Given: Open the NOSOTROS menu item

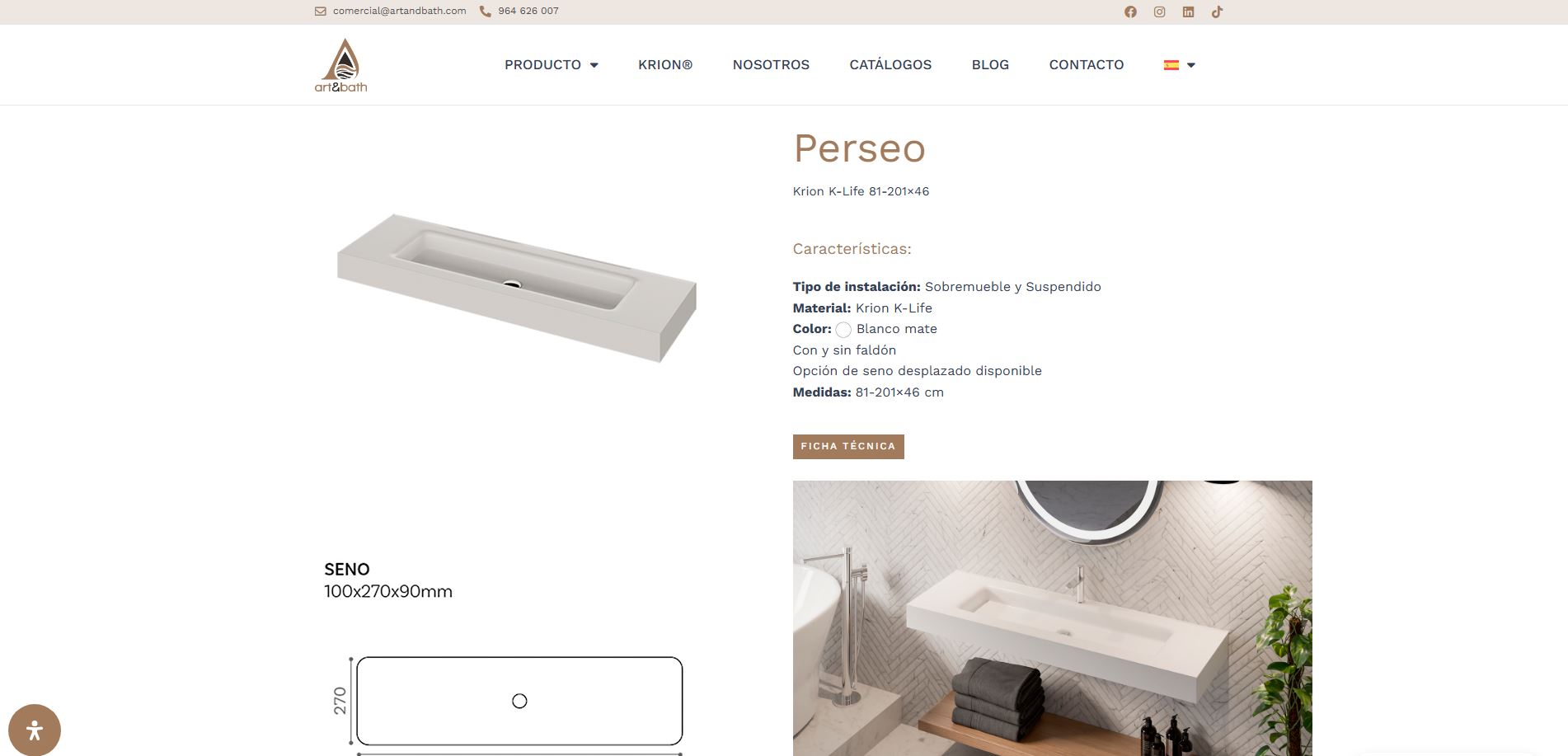Looking at the screenshot, I should pos(771,65).
